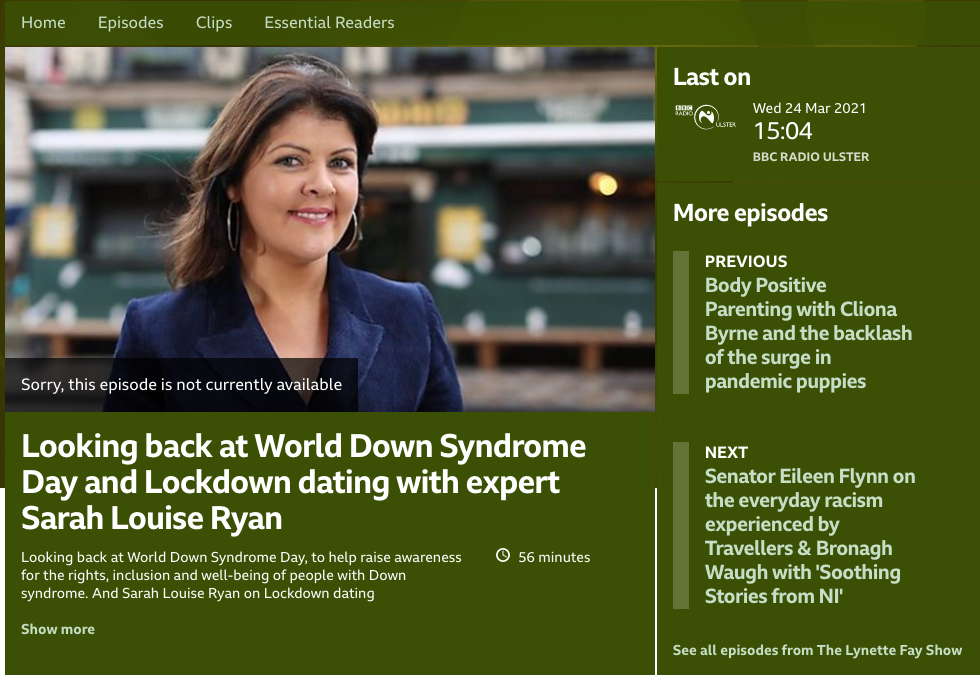Viewport: 980px width, 678px height.
Task: Go to the Episodes tab
Action: [131, 22]
